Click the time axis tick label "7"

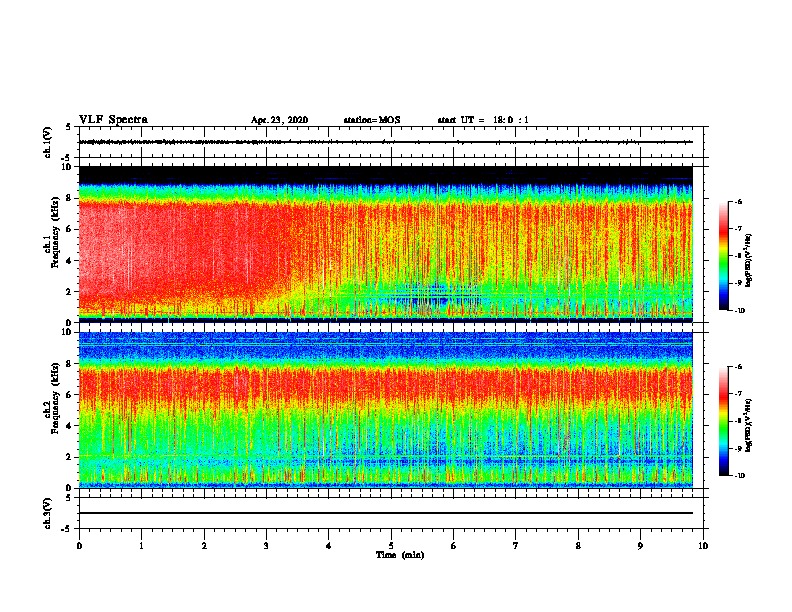coord(516,545)
